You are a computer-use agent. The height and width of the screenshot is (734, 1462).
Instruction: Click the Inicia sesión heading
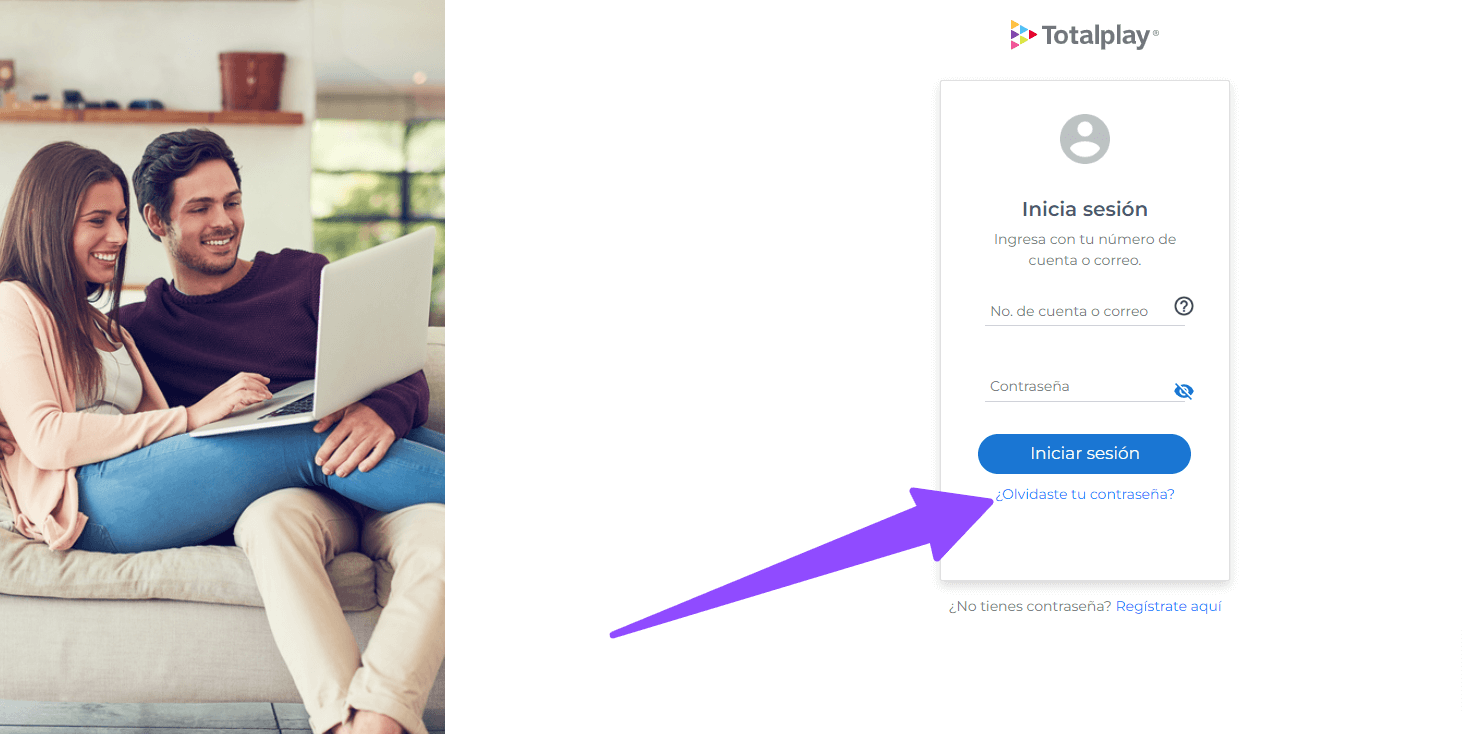(1085, 209)
